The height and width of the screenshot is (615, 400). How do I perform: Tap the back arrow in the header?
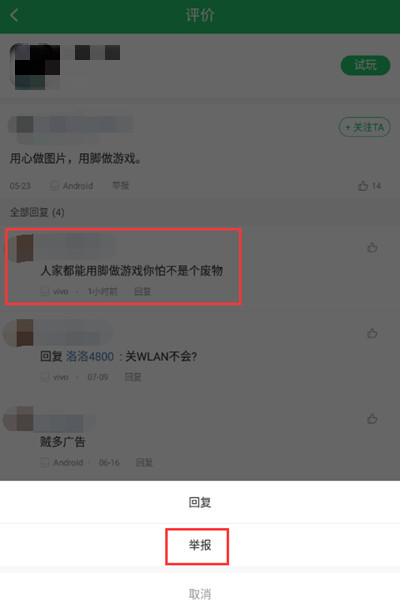pos(15,15)
